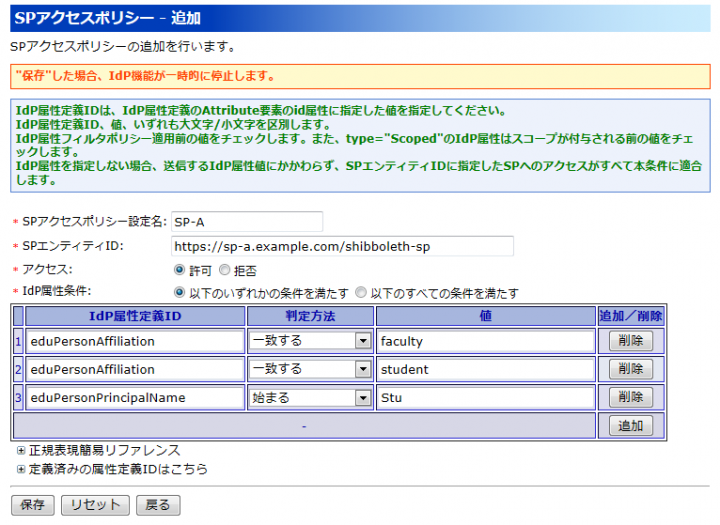Expand the 正規表現簡易リファレンス plus icon
This screenshot has height=525, width=720.
(21, 451)
